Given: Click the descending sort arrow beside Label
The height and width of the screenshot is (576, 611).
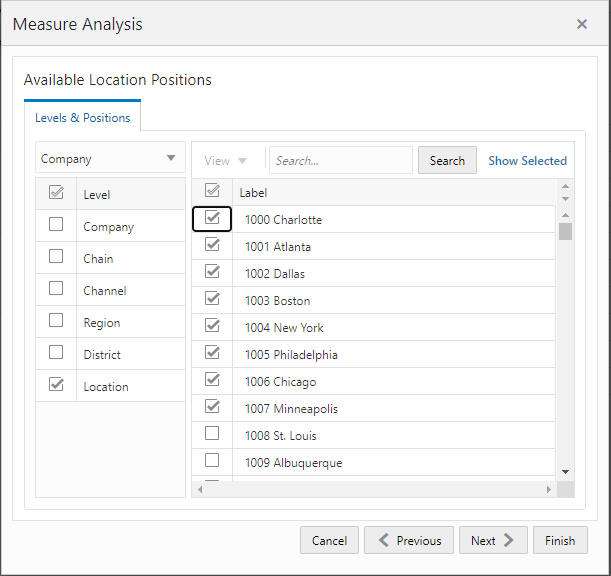Looking at the screenshot, I should [565, 199].
